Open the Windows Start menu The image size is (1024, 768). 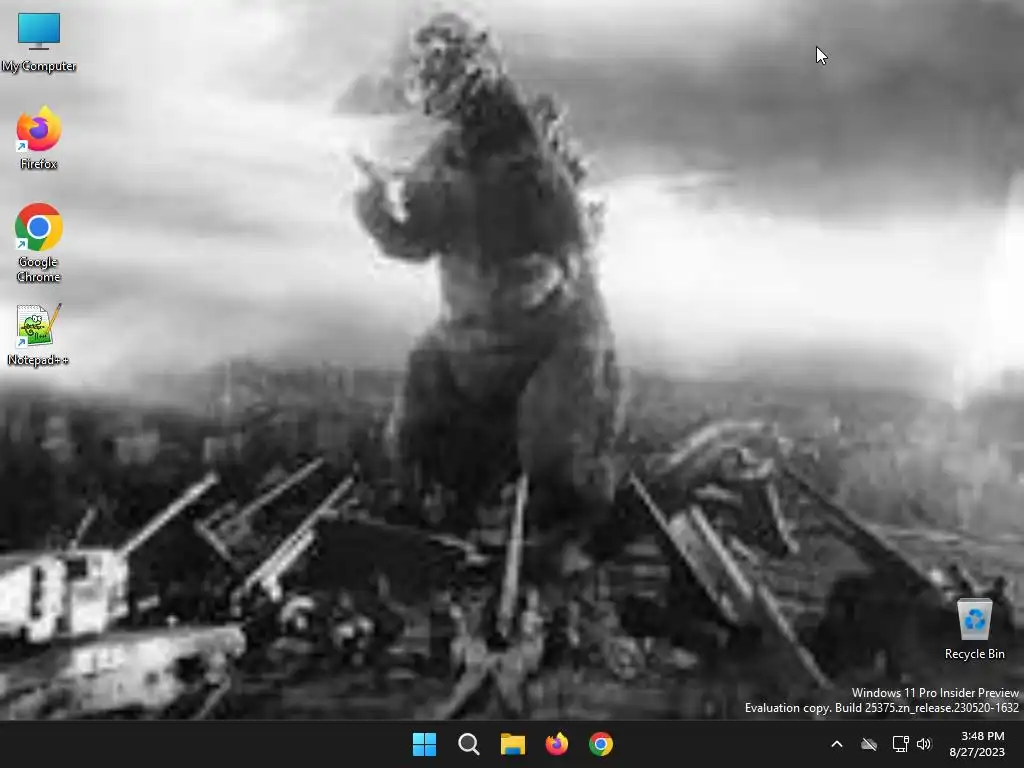[424, 744]
